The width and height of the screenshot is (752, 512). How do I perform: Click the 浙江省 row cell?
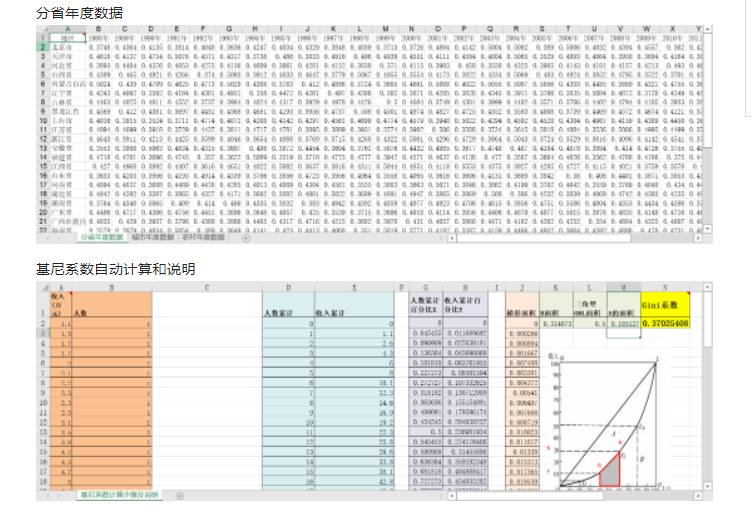pos(68,139)
